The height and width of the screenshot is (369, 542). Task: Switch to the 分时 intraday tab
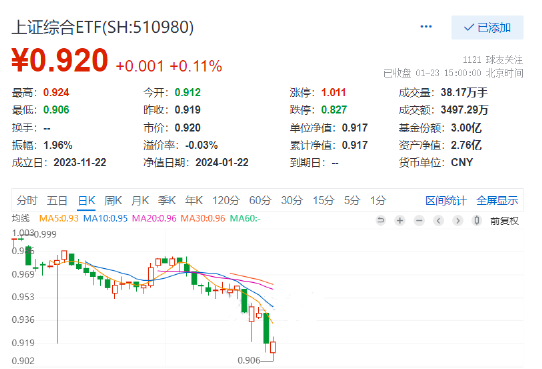tap(27, 200)
